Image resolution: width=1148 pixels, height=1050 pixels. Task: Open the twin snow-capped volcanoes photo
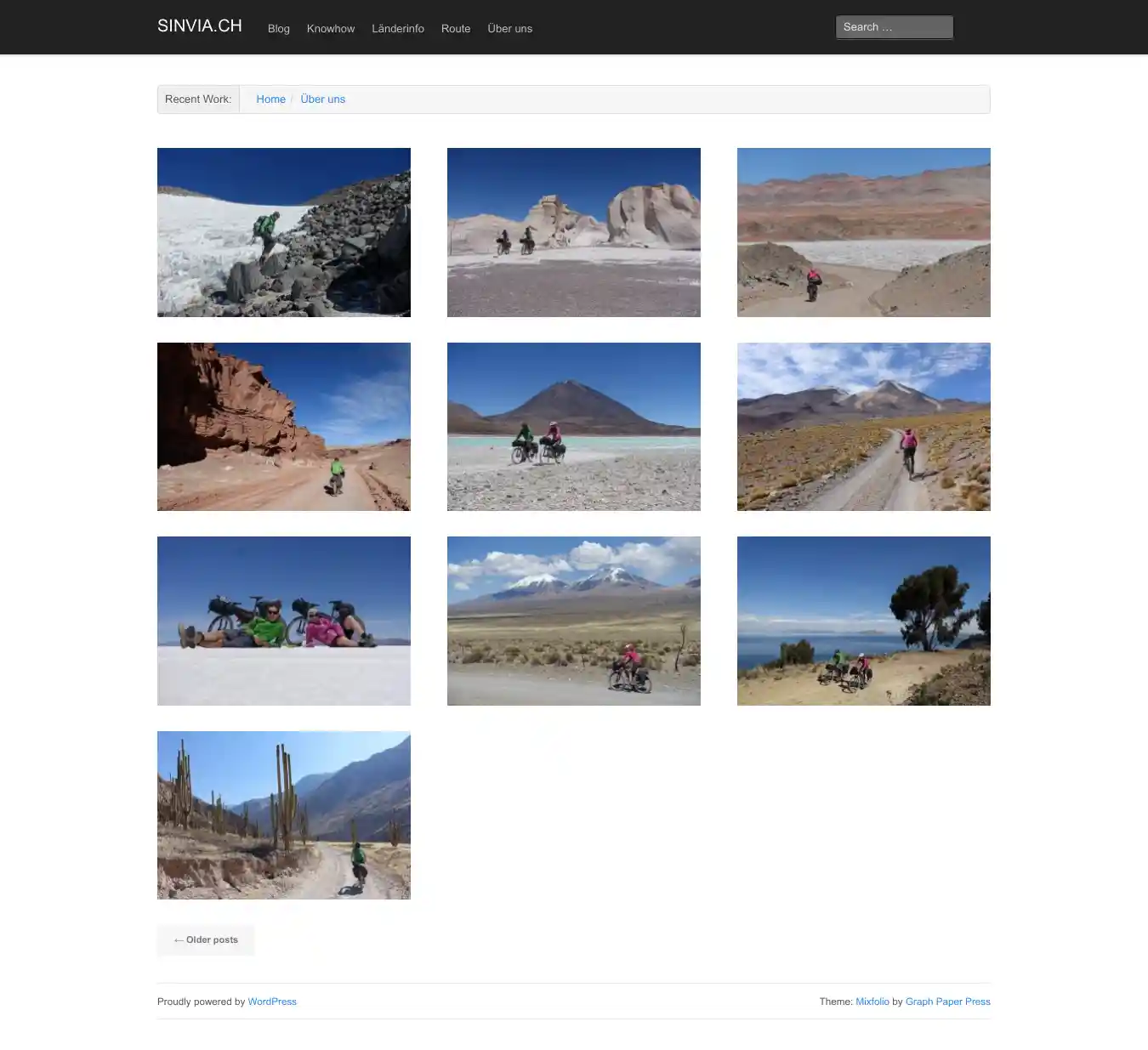tap(573, 621)
